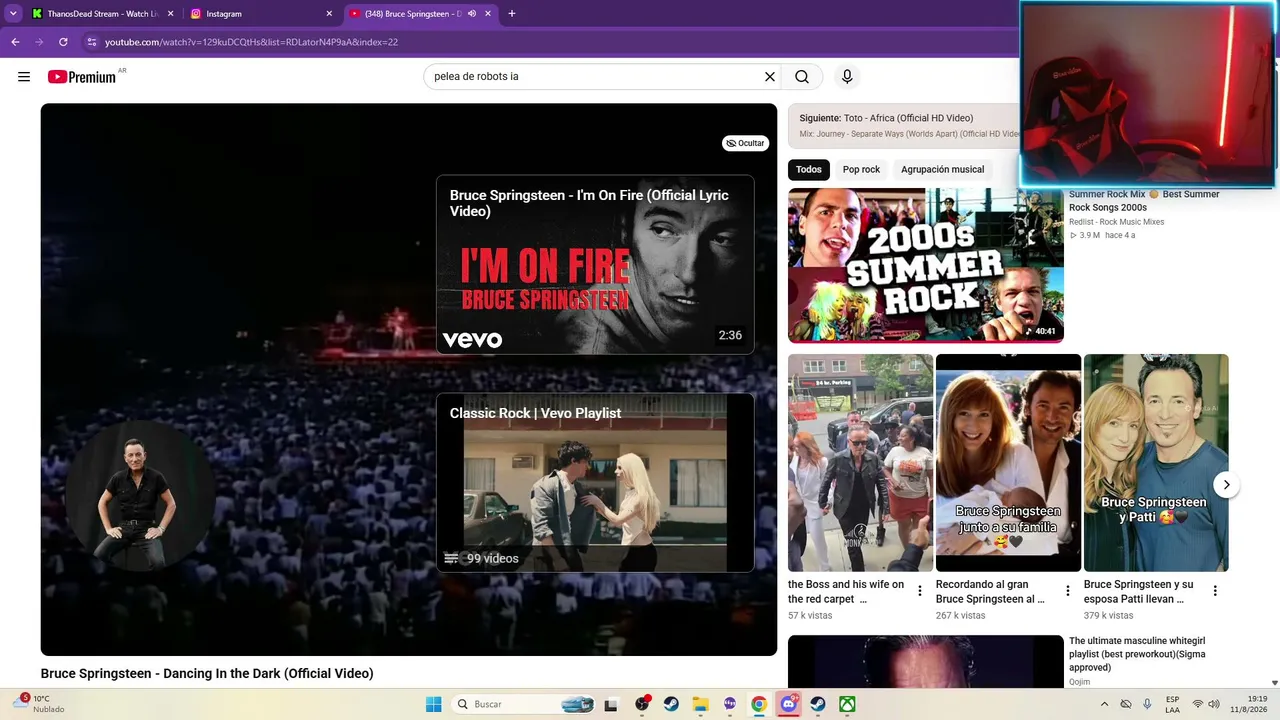Hide the end screen suggestions with Ocultar
1280x720 pixels.
pyautogui.click(x=746, y=143)
